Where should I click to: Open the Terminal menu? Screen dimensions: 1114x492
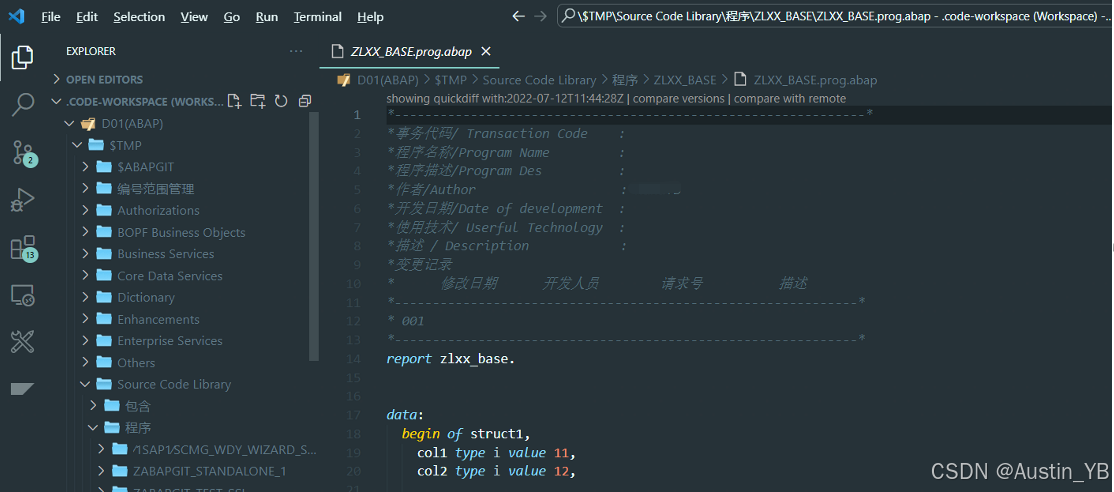(x=317, y=17)
